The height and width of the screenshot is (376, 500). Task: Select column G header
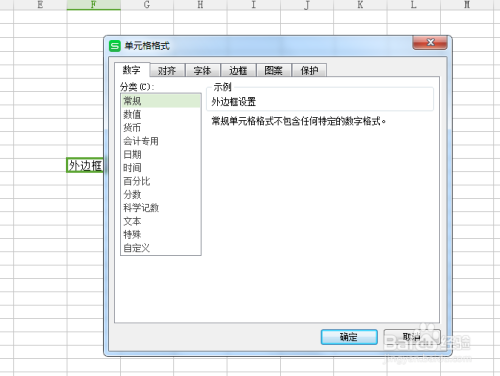click(x=147, y=5)
